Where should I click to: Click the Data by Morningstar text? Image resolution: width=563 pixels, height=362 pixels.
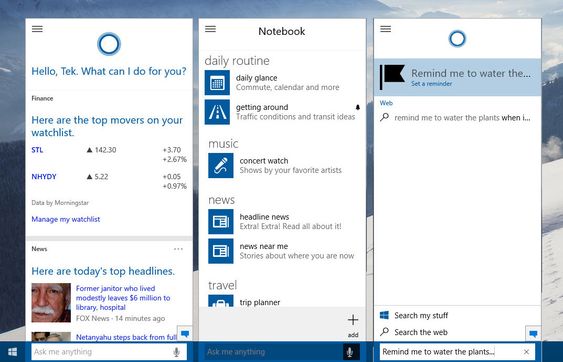click(x=60, y=203)
